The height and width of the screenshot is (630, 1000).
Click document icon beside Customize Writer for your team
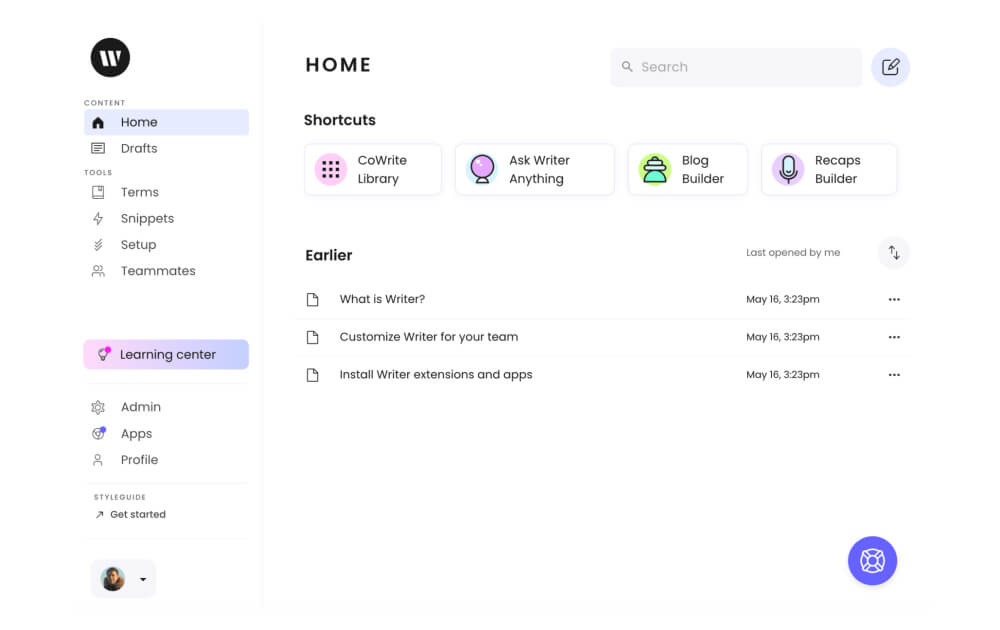(312, 337)
